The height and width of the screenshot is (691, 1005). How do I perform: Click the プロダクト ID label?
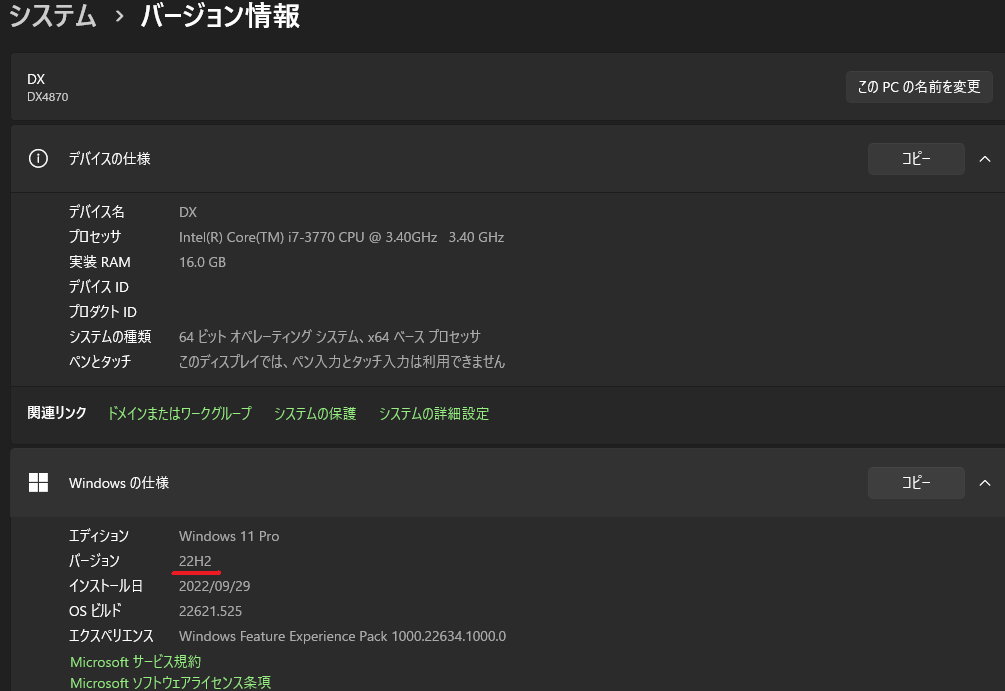pyautogui.click(x=103, y=312)
